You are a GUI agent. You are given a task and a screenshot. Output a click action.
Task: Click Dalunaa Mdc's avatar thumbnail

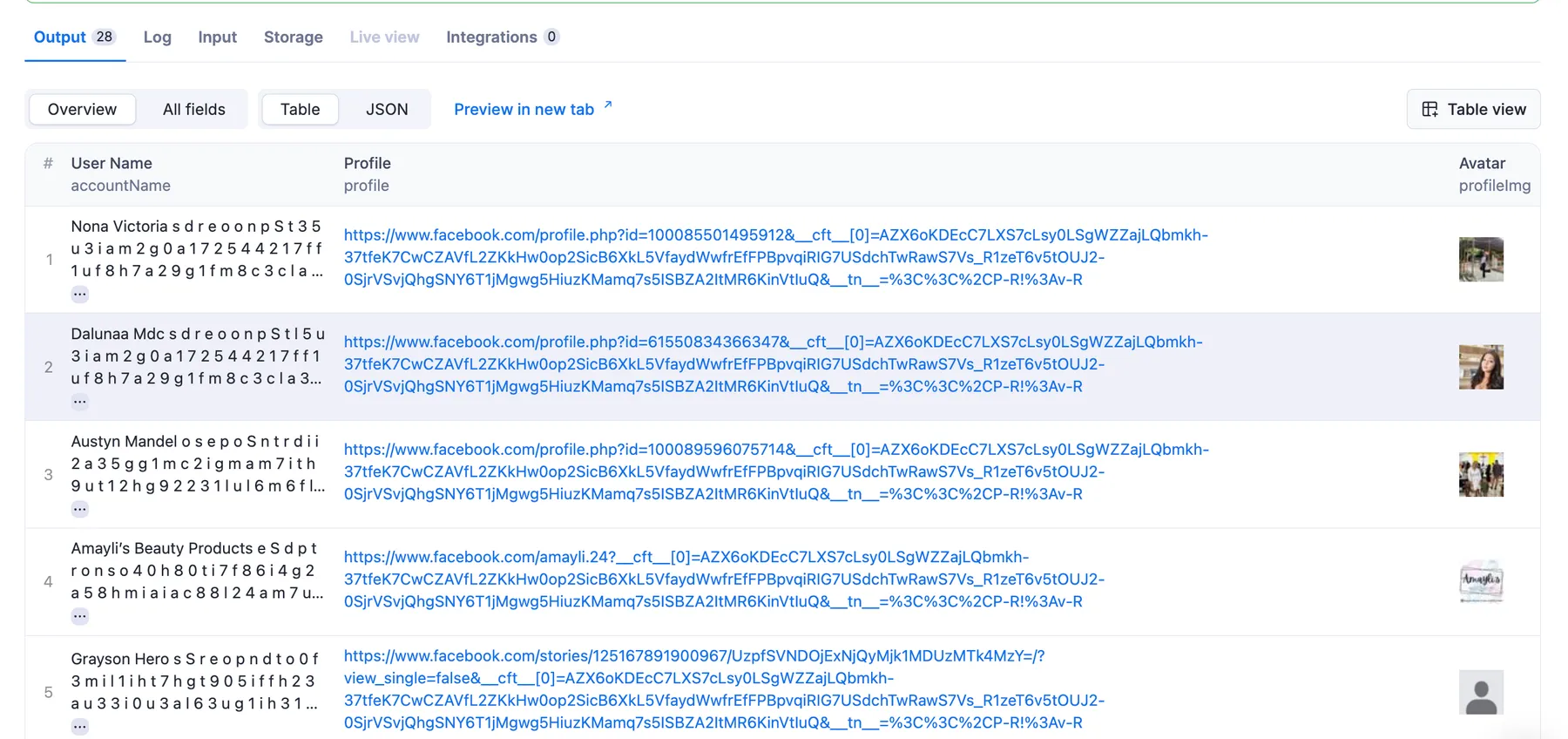pos(1481,366)
